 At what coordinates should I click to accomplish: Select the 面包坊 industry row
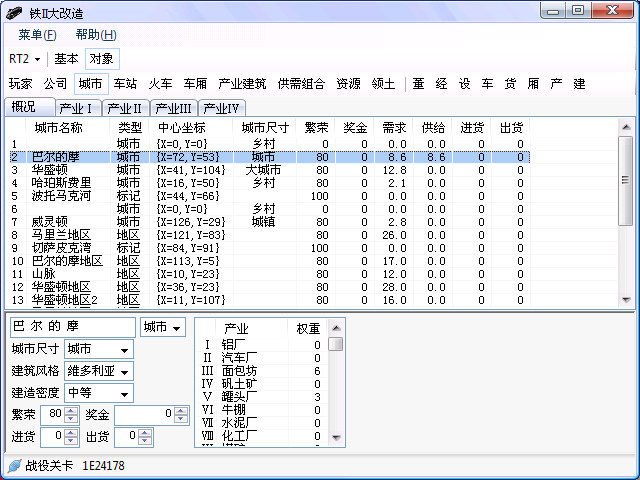pos(262,371)
